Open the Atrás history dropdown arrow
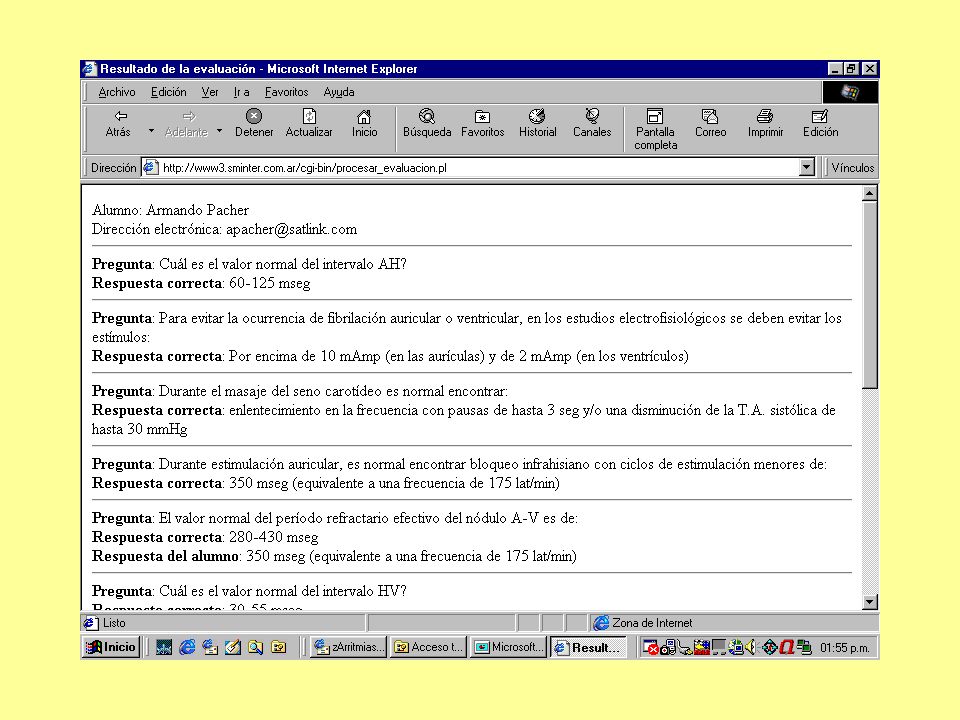960x720 pixels. tap(151, 130)
